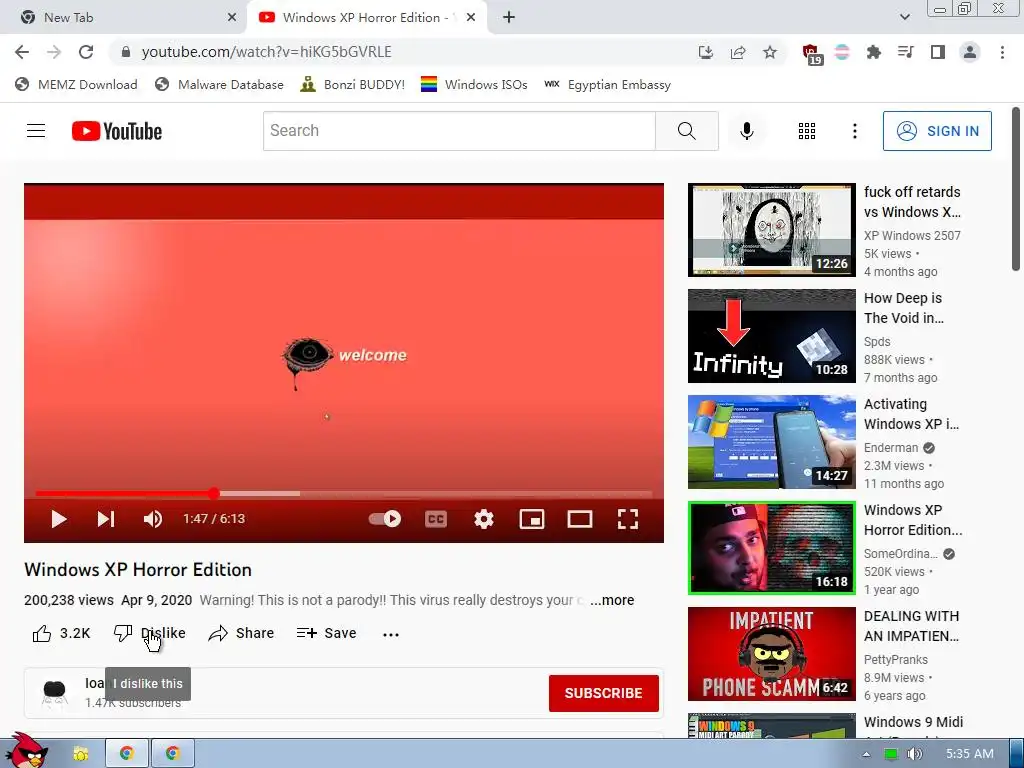Expand description with ...more

point(612,600)
